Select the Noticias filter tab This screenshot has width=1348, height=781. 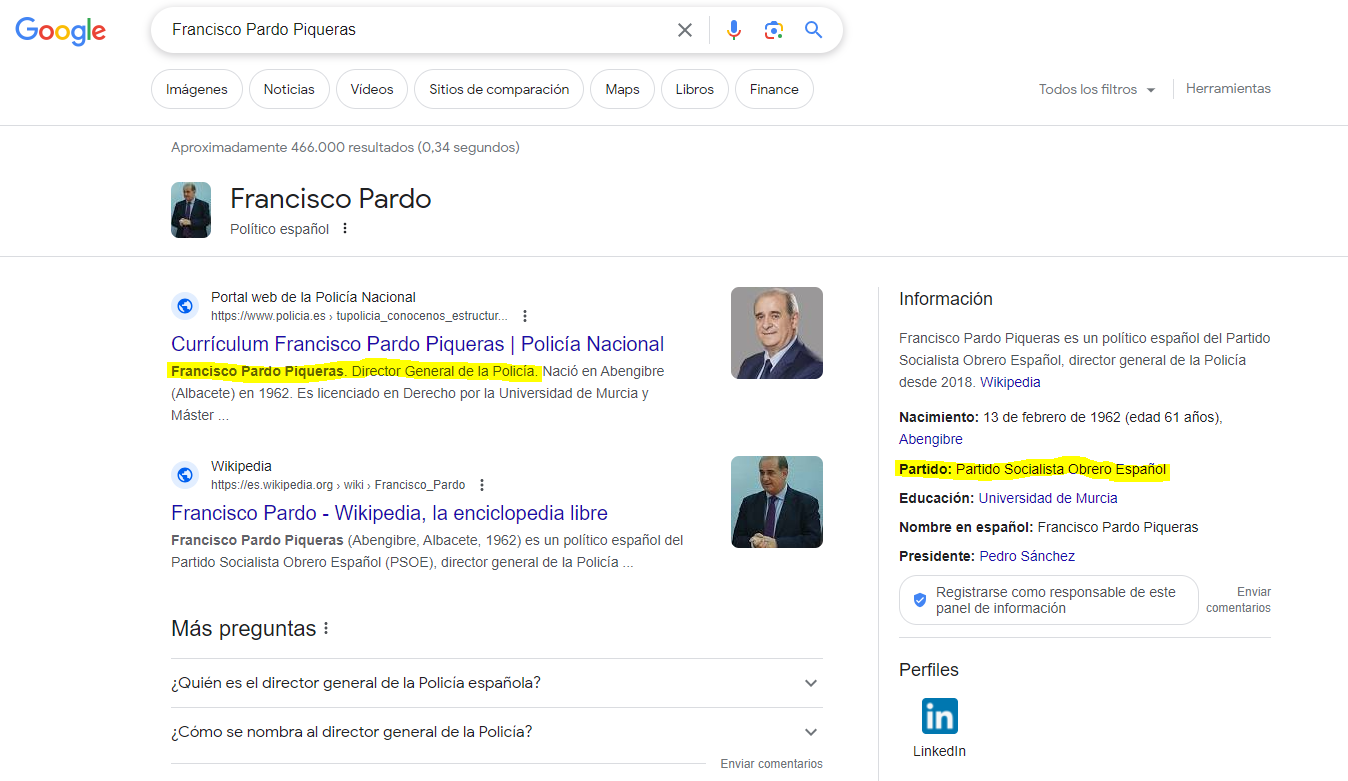[x=289, y=89]
